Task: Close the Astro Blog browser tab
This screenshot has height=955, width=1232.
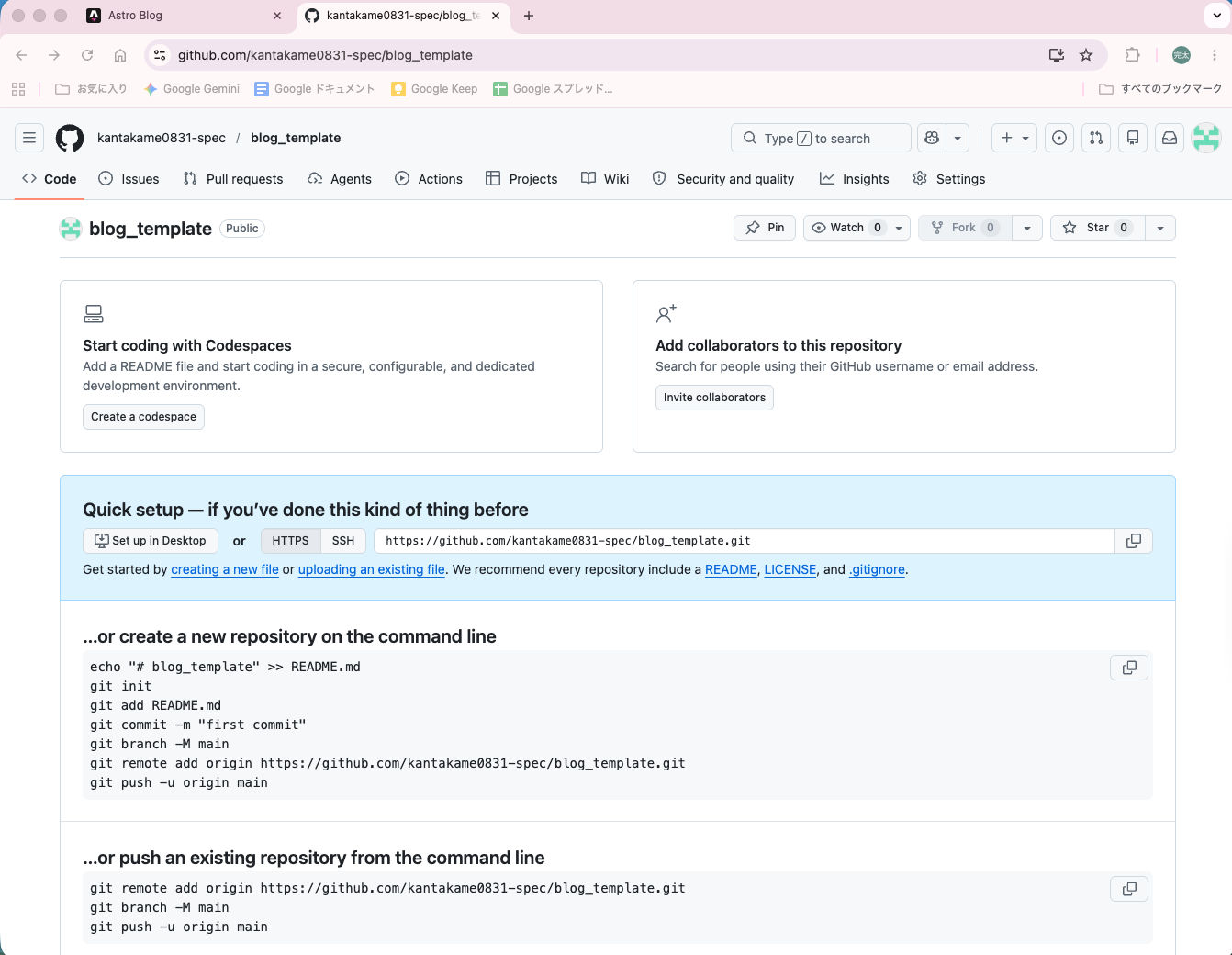Action: tap(277, 16)
